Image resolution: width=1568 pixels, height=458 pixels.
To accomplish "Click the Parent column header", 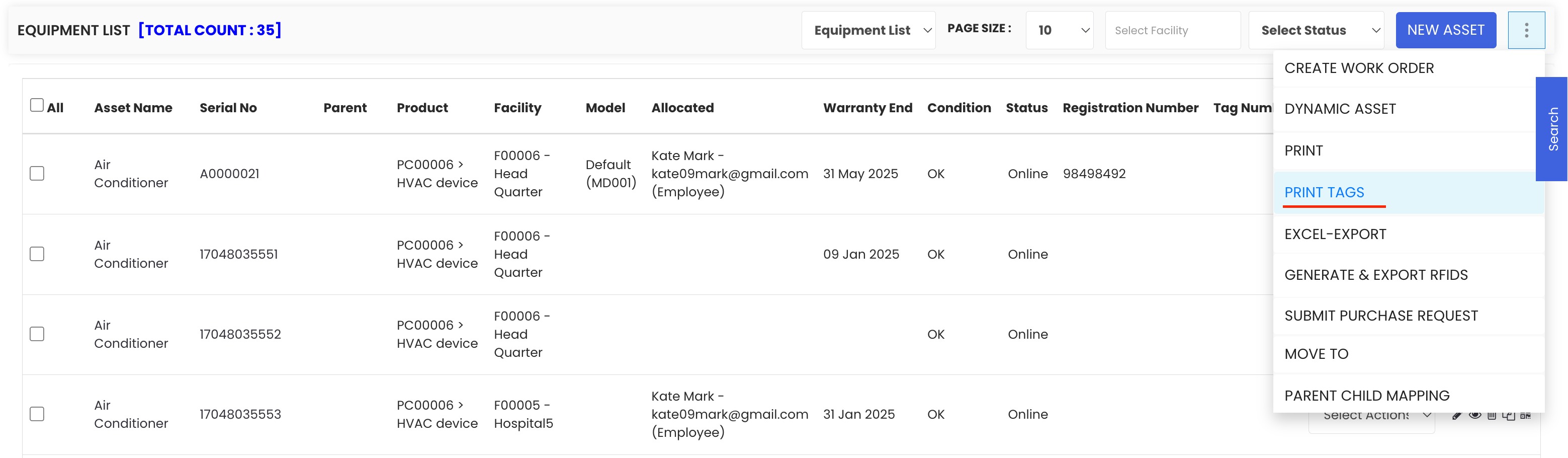I will [x=345, y=108].
